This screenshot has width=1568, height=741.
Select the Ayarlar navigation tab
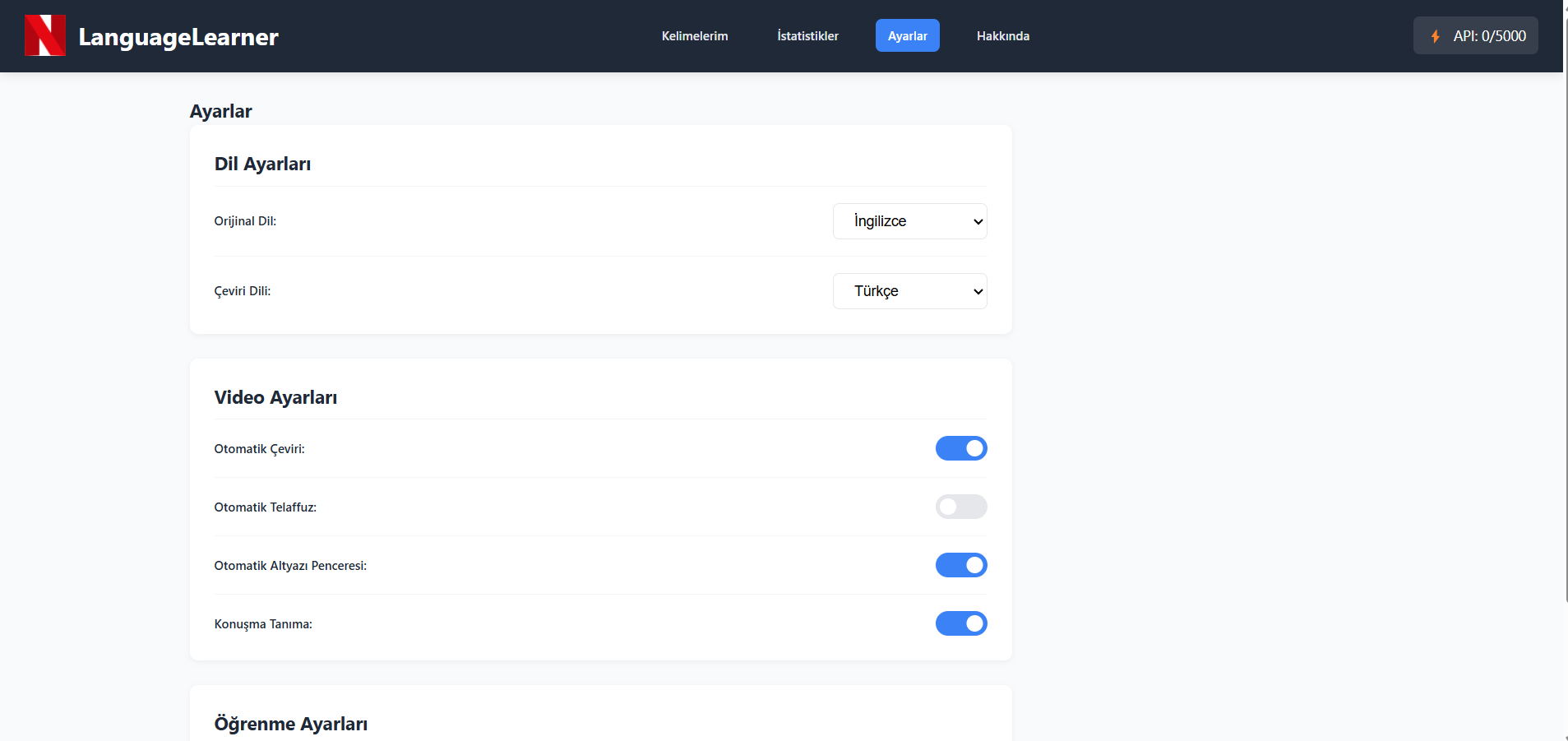point(907,36)
